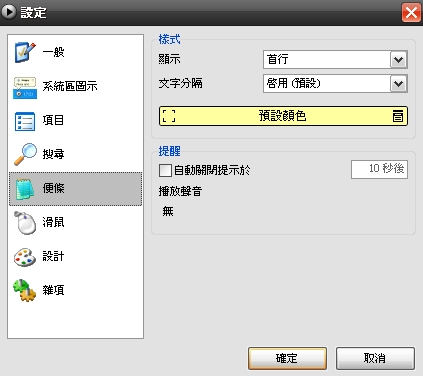Click the 無 sound selection
Image resolution: width=423 pixels, height=376 pixels.
click(168, 211)
